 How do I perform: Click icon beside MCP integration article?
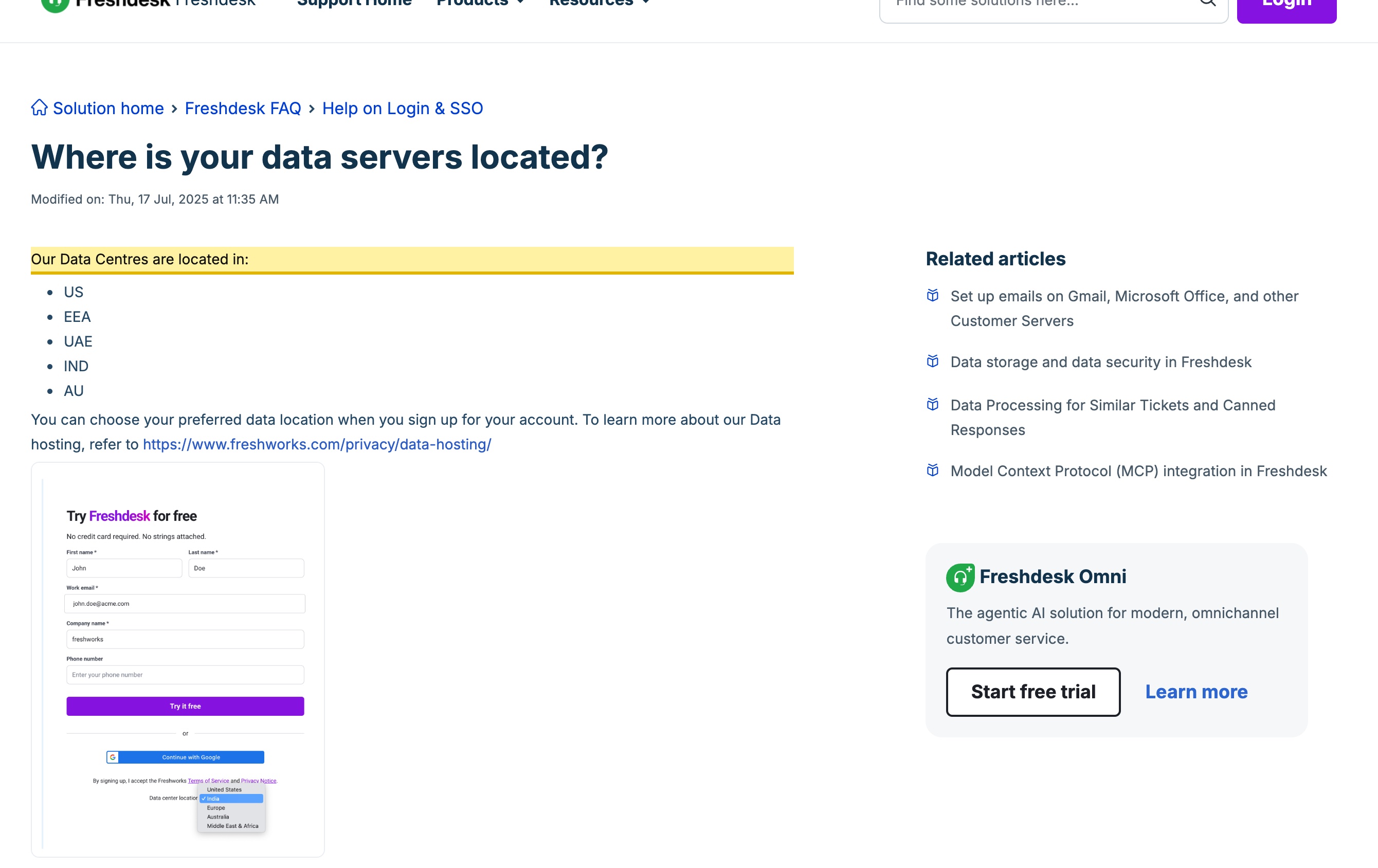933,470
